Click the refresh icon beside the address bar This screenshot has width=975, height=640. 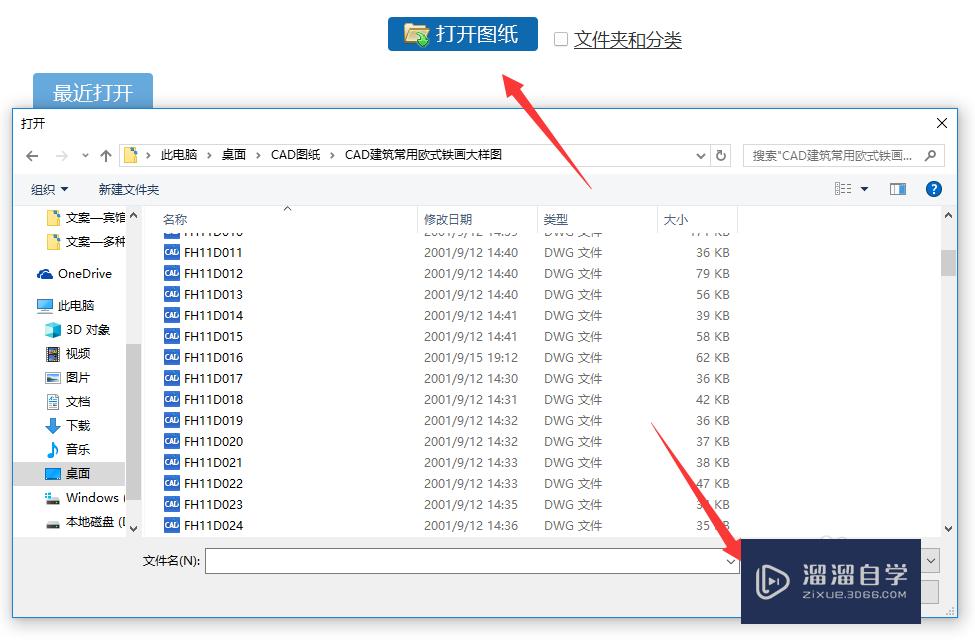coord(722,155)
